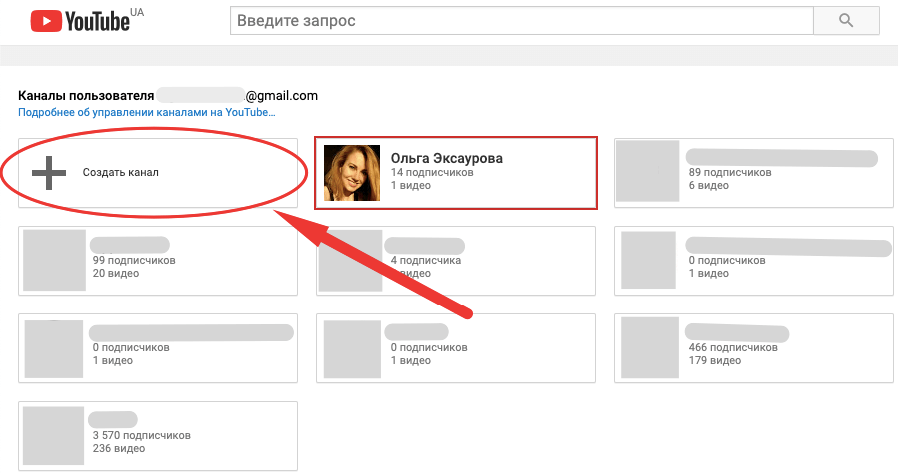This screenshot has height=474, width=898.
Task: Click the '20 видео' text
Action: [116, 274]
